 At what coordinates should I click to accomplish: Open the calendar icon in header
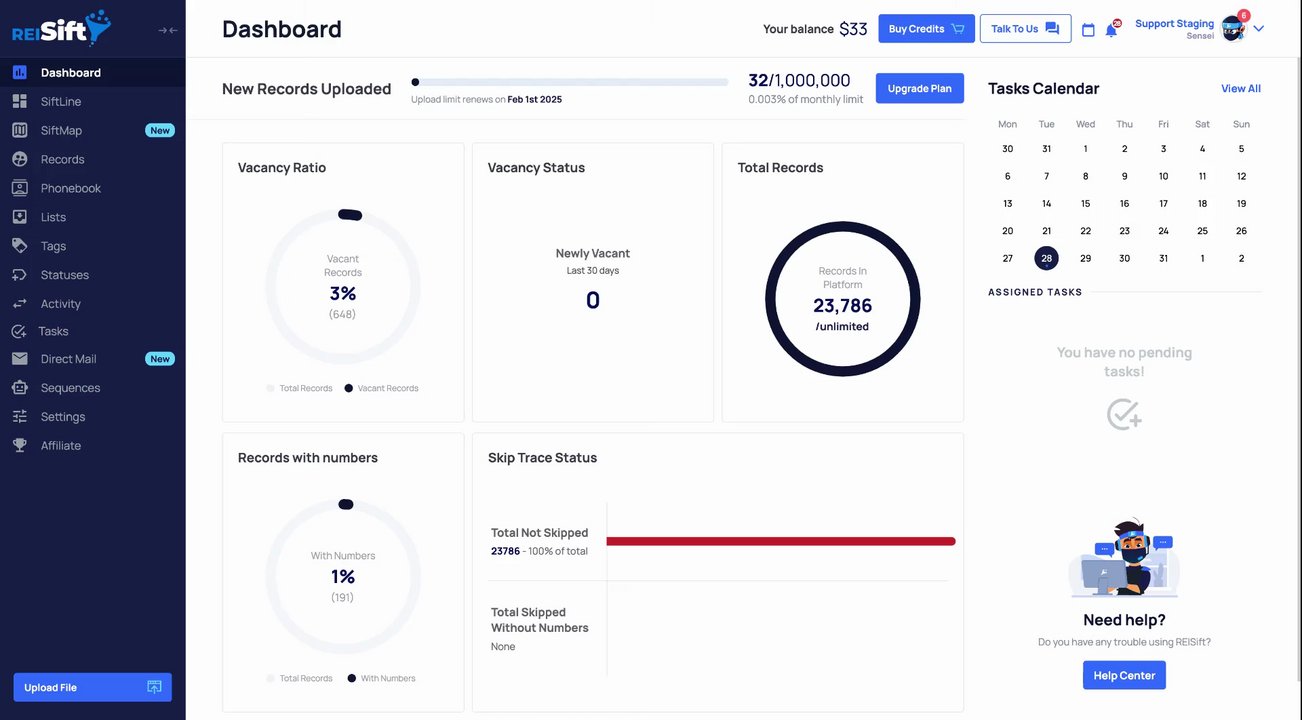point(1088,30)
